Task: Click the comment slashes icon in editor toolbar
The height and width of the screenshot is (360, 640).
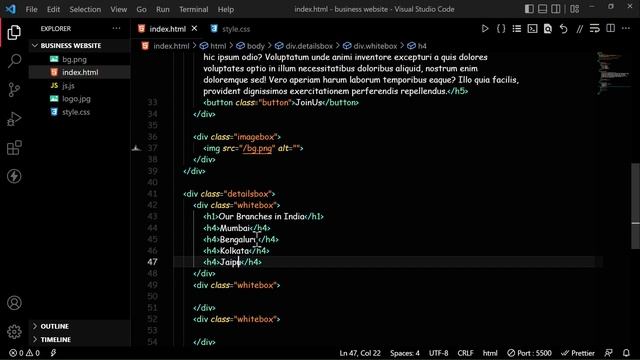Action: click(579, 29)
